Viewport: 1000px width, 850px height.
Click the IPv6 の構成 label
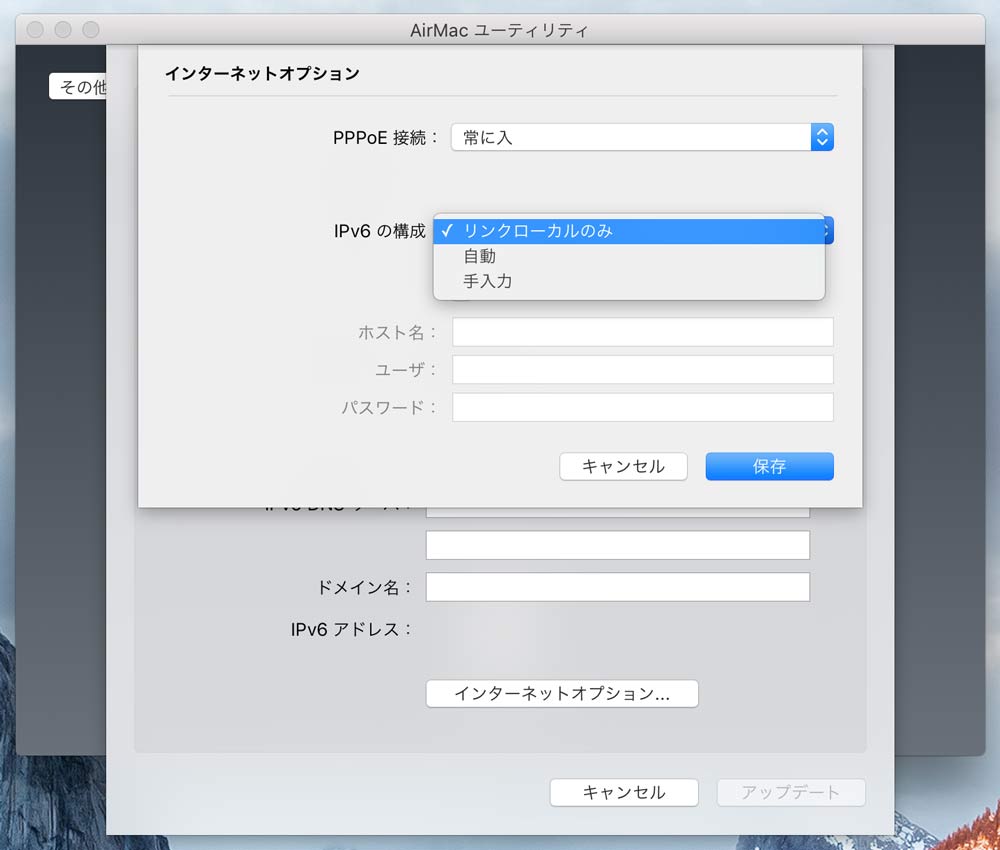pyautogui.click(x=379, y=231)
